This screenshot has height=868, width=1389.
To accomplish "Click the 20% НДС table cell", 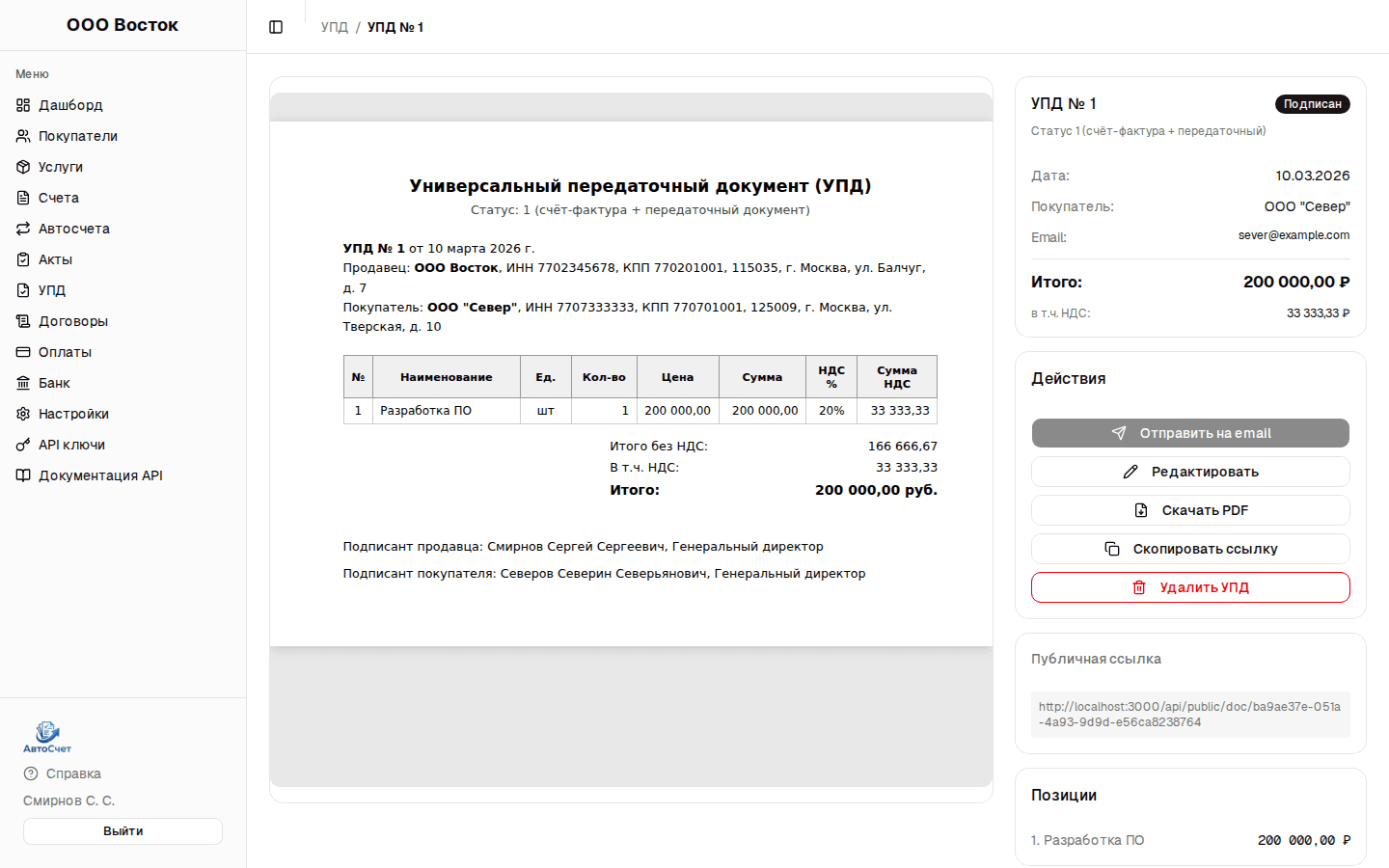I will pos(831,411).
